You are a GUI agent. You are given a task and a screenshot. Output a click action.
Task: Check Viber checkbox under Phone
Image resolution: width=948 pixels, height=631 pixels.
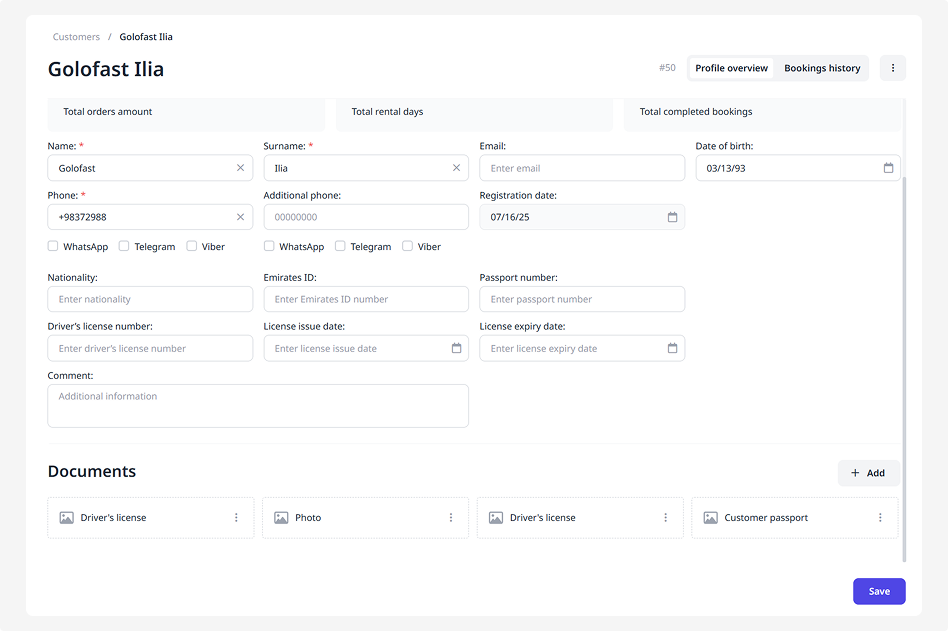(x=192, y=246)
